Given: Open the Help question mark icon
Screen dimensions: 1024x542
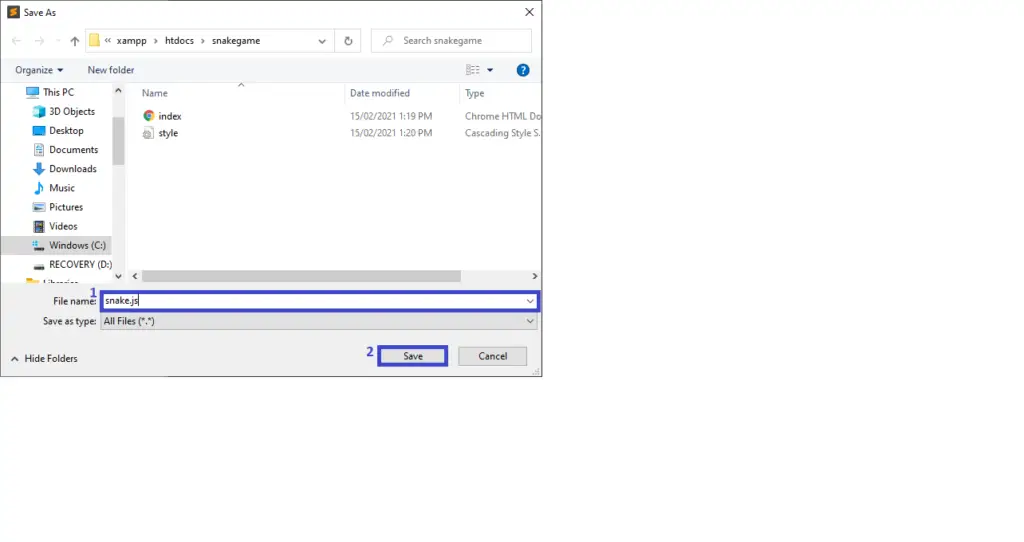Looking at the screenshot, I should (523, 70).
